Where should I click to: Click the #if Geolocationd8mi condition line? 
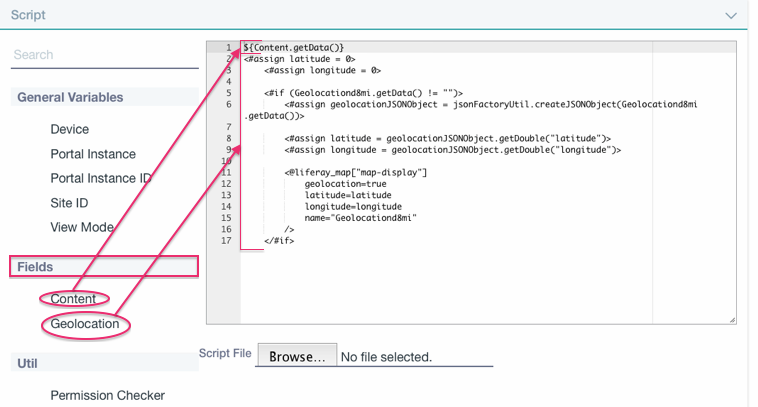(364, 93)
